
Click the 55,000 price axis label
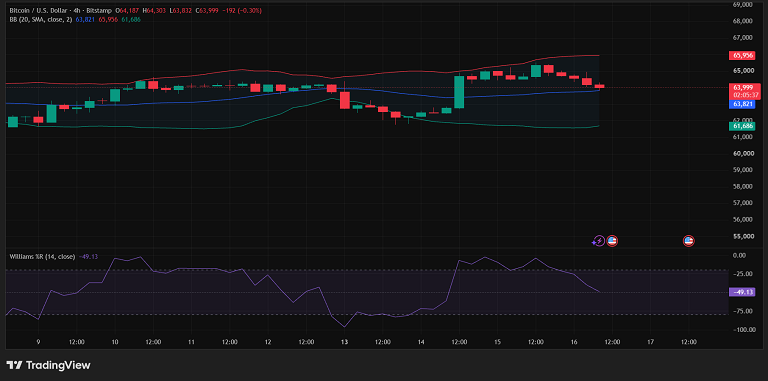coord(744,236)
